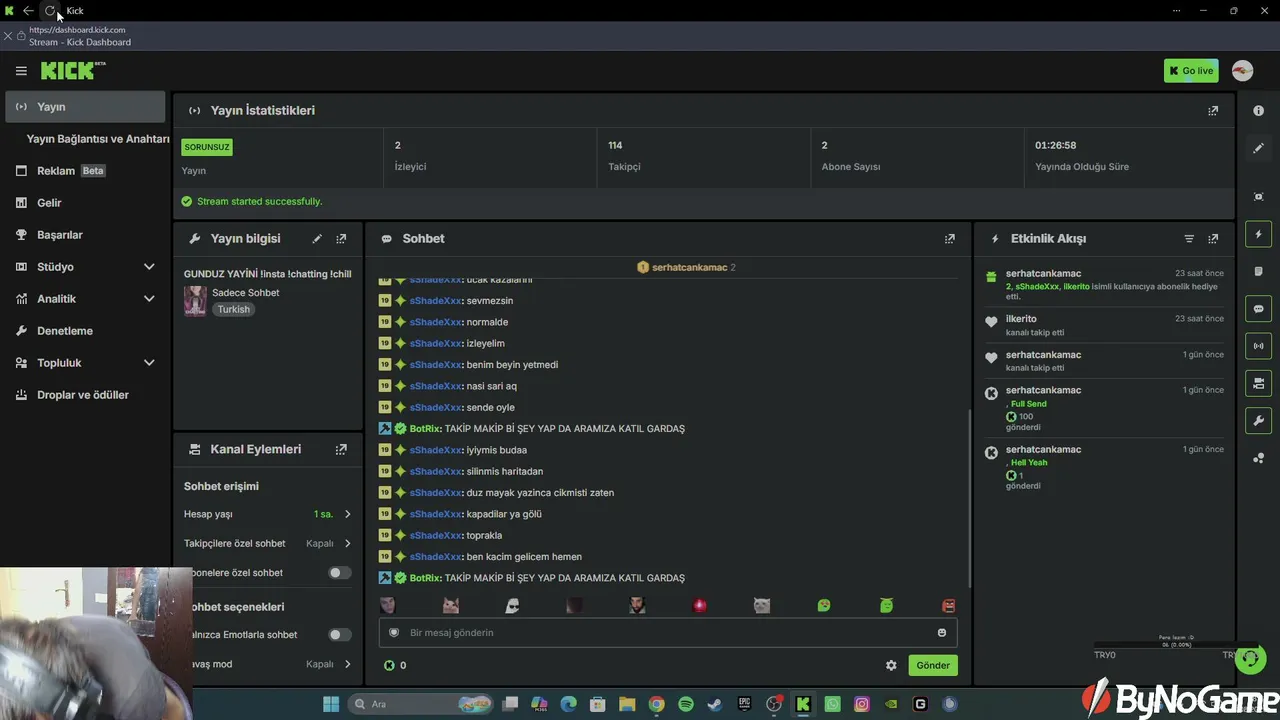Click the Go live button
The image size is (1280, 720).
1191,71
